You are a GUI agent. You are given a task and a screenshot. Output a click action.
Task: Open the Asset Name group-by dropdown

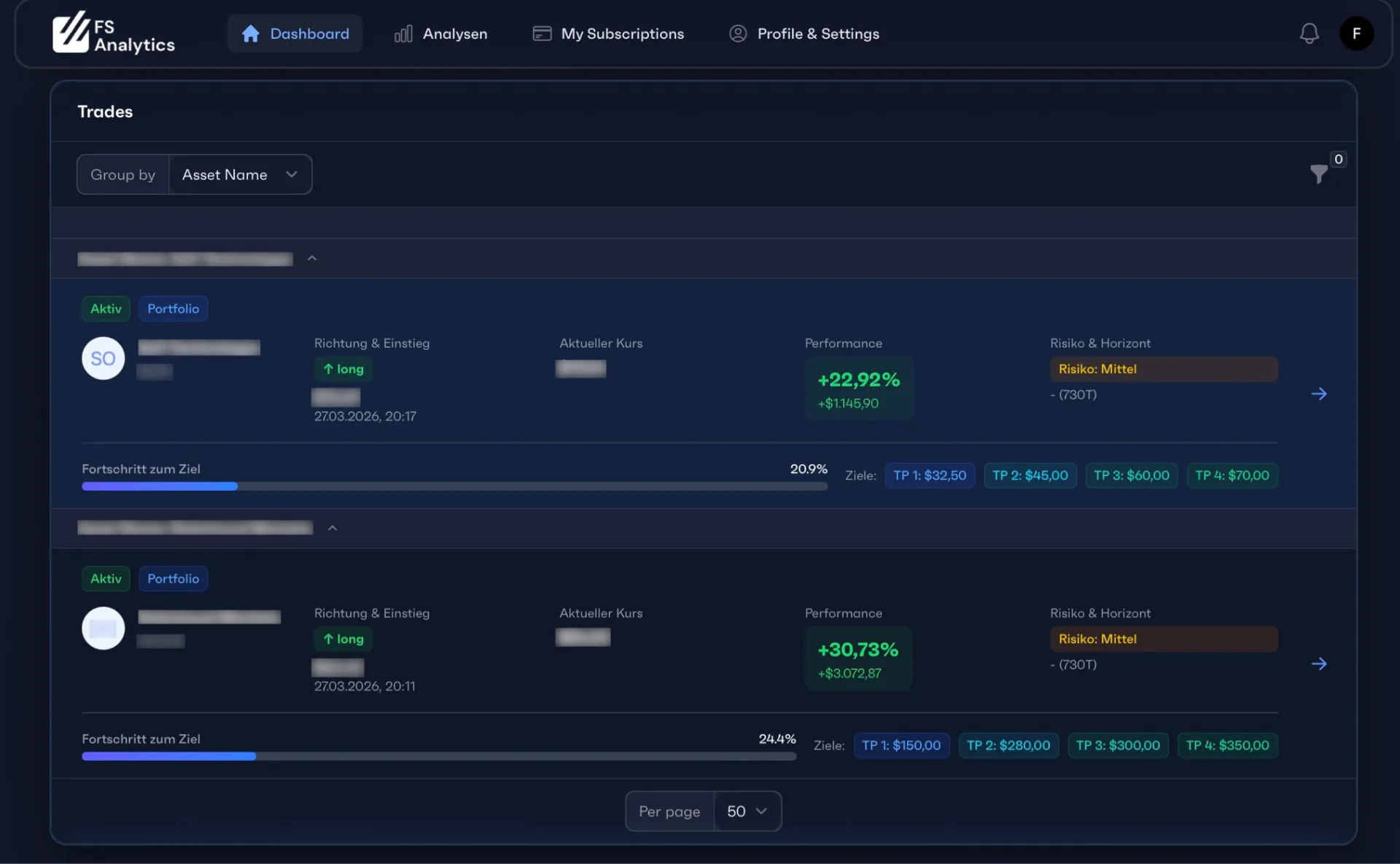[x=240, y=174]
